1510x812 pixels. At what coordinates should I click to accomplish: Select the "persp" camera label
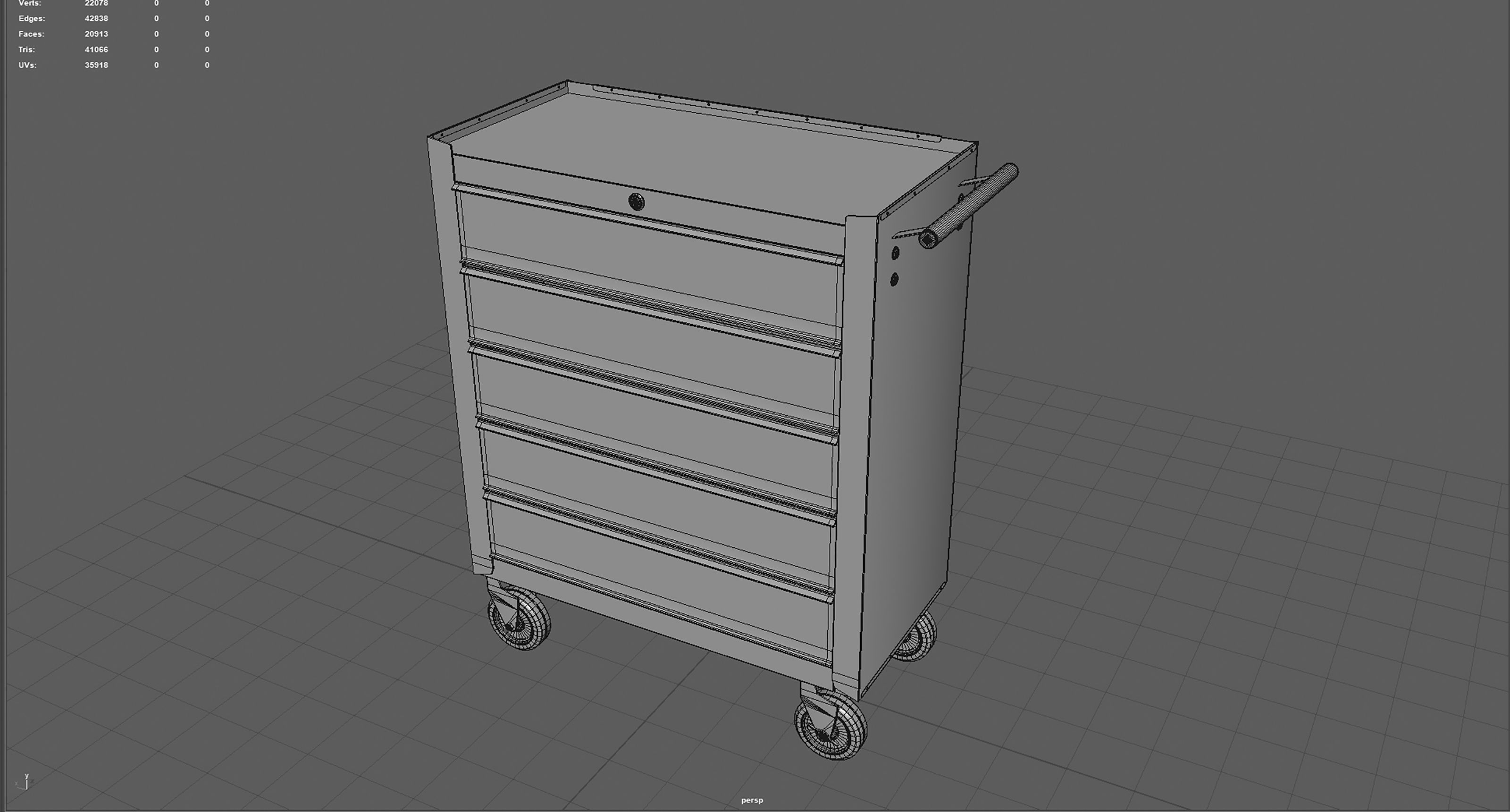pyautogui.click(x=752, y=800)
